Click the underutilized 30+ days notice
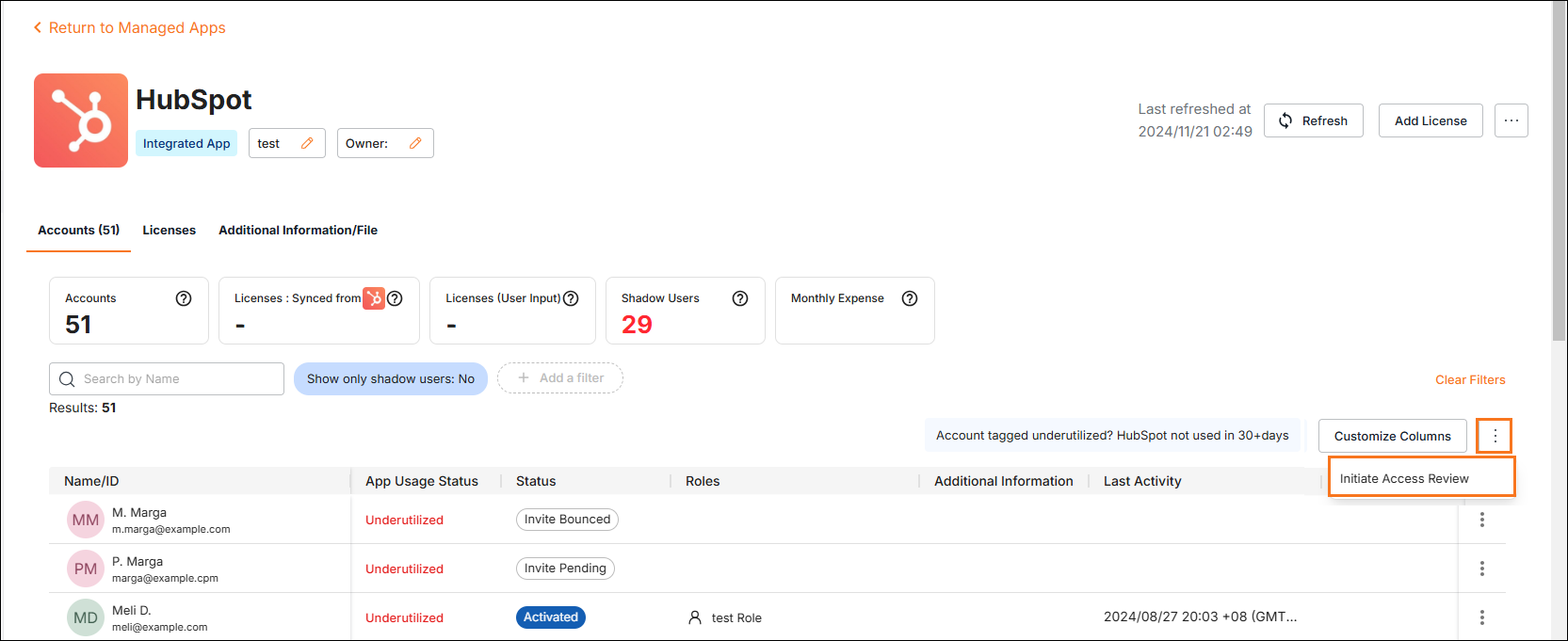Screen dimensions: 1568x641 tap(1112, 435)
